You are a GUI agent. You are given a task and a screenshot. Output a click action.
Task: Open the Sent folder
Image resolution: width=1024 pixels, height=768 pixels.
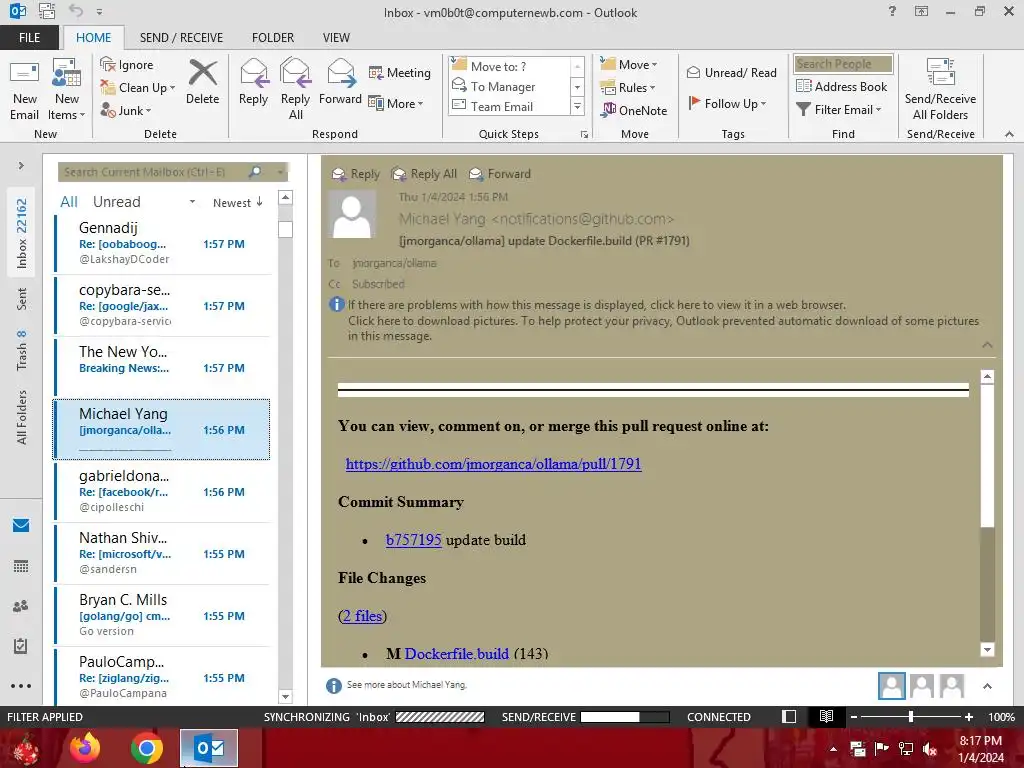pos(22,299)
